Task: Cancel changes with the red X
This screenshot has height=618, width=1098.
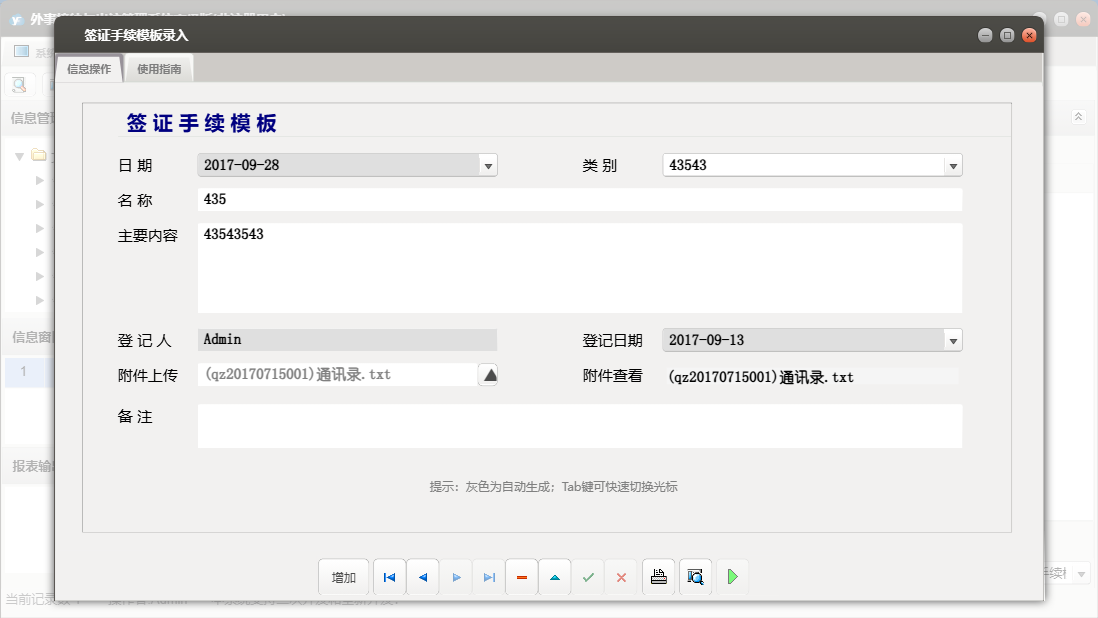Action: [621, 577]
